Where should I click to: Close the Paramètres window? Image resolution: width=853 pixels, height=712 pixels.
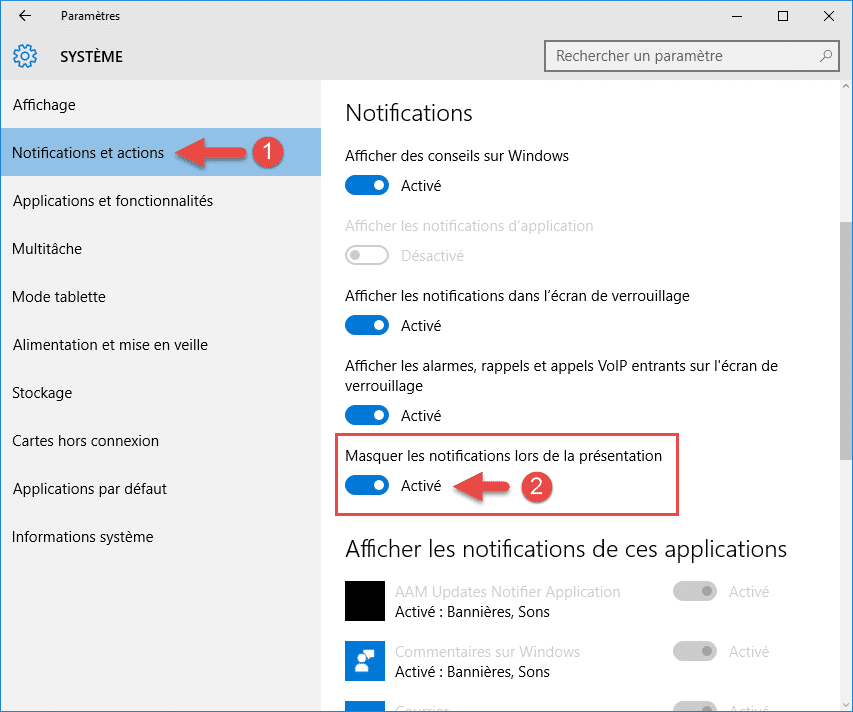pos(829,16)
